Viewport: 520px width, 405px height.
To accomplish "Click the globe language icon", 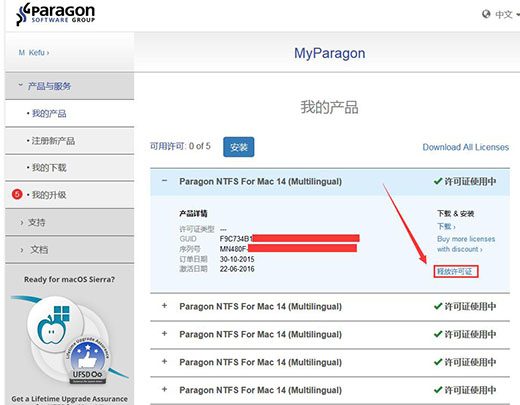I will pos(486,14).
